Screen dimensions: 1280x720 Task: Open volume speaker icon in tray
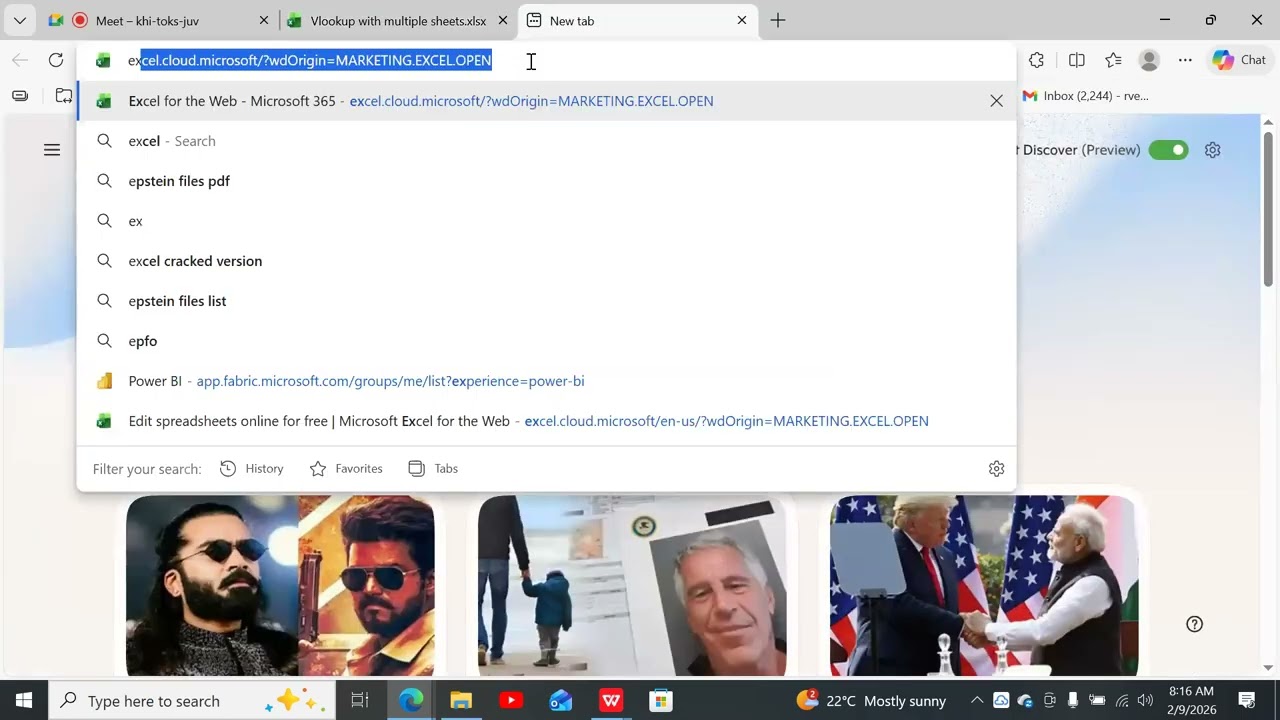coord(1146,700)
